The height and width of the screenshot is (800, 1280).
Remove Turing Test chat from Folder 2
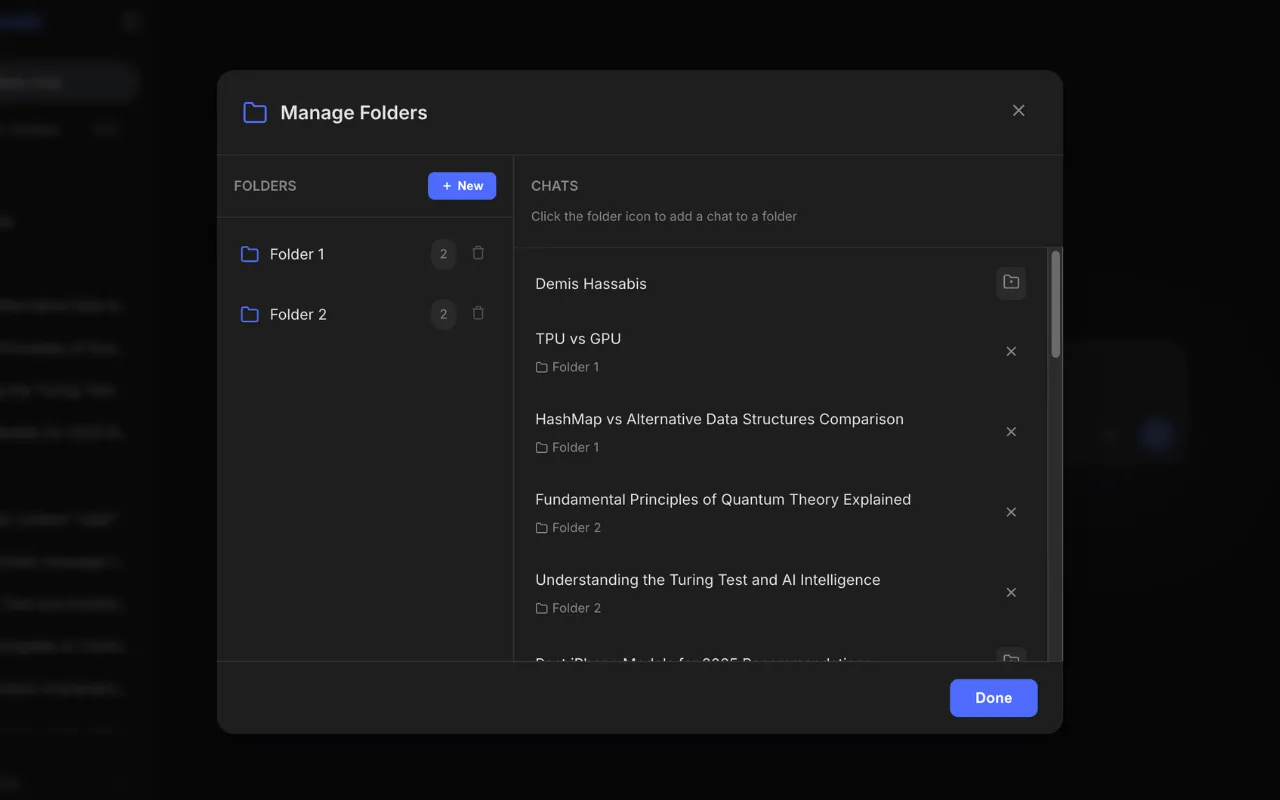1011,593
